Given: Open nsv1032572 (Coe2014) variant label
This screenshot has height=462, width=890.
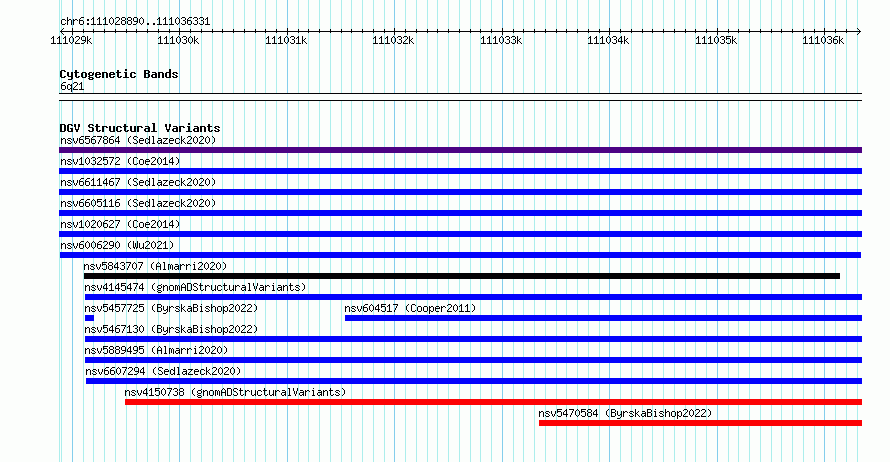Looking at the screenshot, I should [x=120, y=161].
